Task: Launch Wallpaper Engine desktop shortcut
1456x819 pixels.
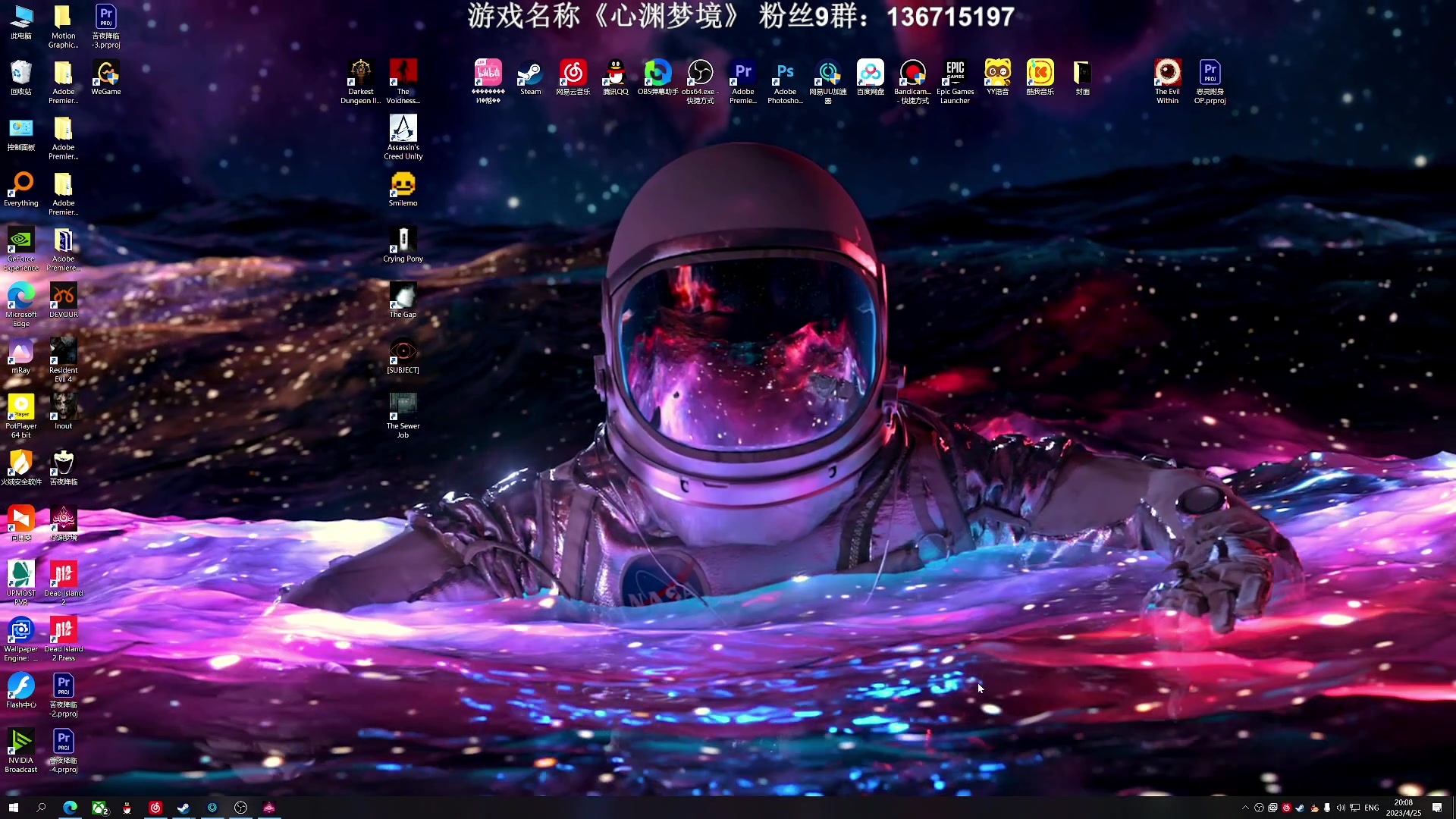Action: coord(20,639)
